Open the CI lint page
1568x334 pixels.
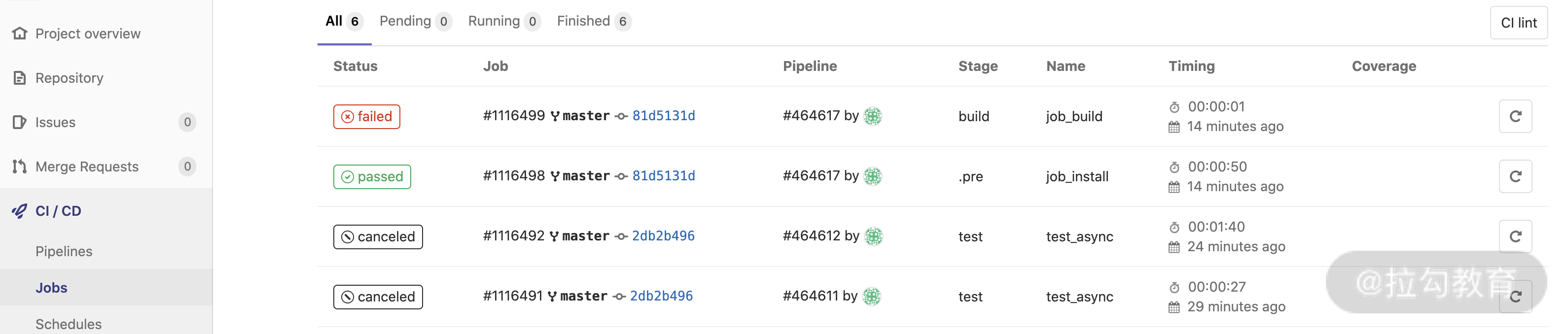1518,23
